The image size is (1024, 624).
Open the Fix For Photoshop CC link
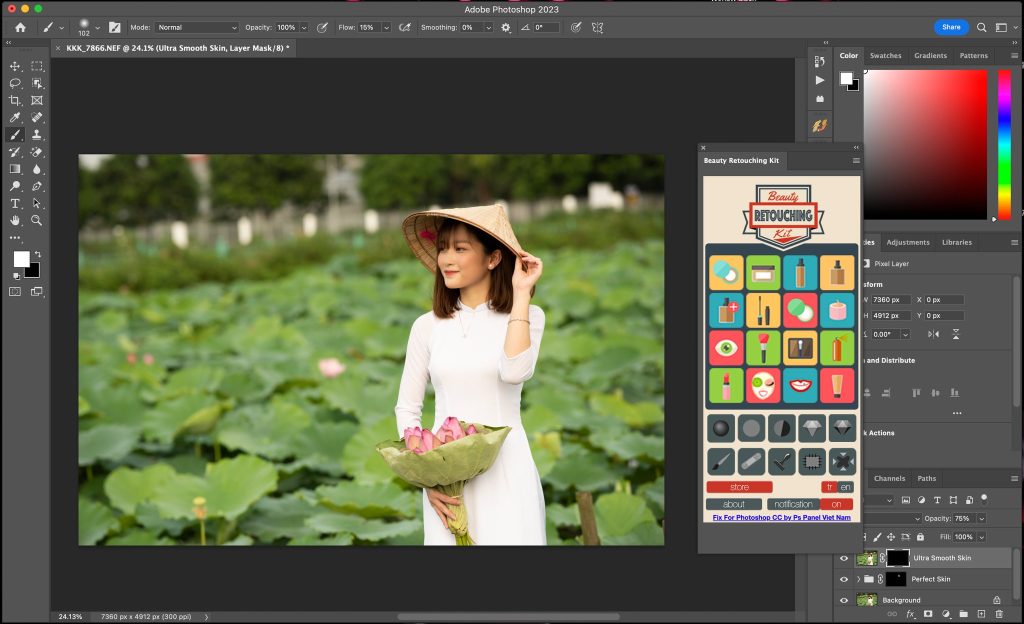pyautogui.click(x=780, y=517)
